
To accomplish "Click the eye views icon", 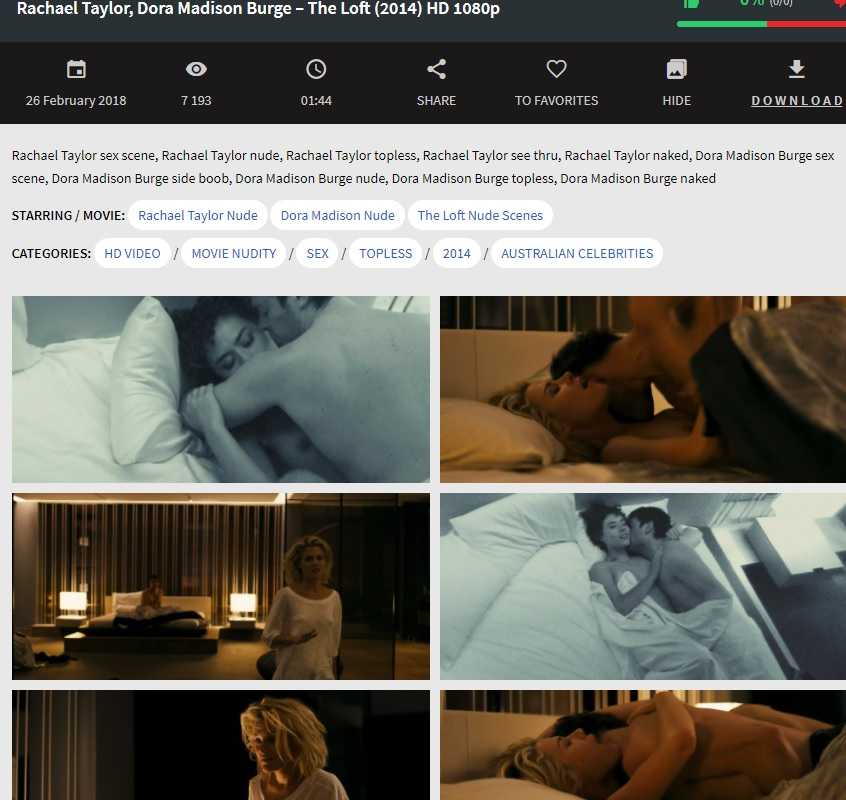I will pyautogui.click(x=196, y=69).
